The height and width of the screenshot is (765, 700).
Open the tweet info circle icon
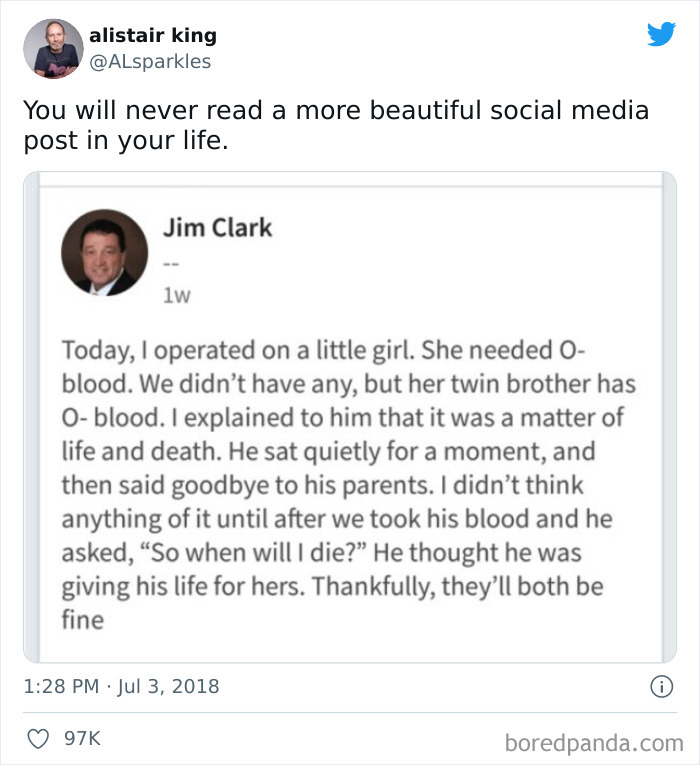(660, 687)
